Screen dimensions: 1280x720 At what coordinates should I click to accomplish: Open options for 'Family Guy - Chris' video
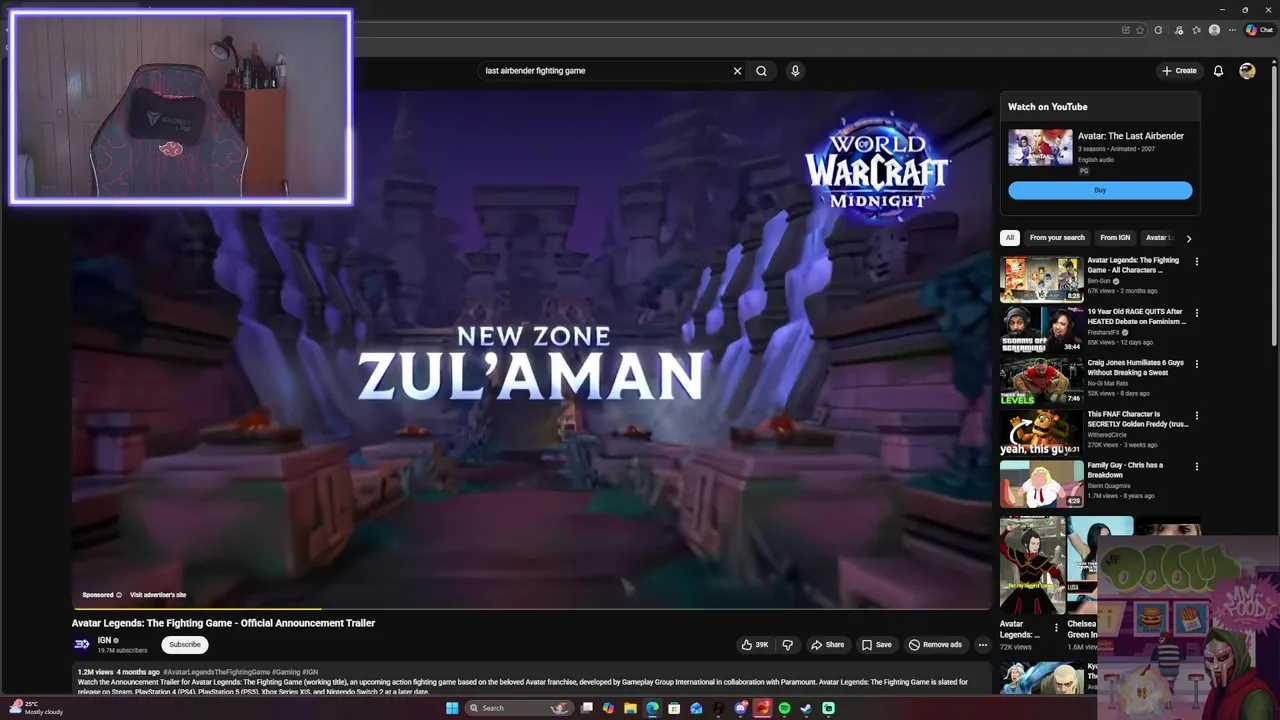[1197, 466]
